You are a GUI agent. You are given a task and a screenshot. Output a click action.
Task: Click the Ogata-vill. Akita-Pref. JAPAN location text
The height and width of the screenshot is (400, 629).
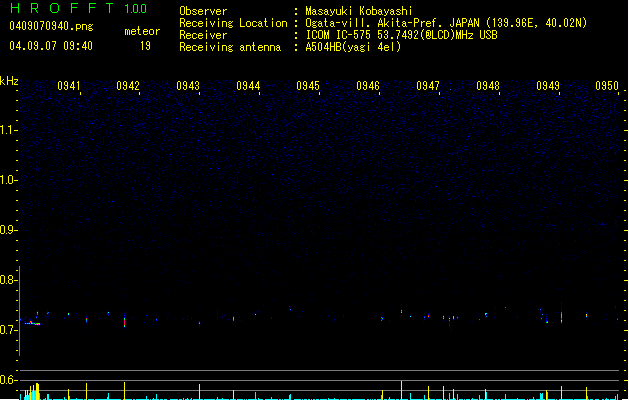[446, 23]
